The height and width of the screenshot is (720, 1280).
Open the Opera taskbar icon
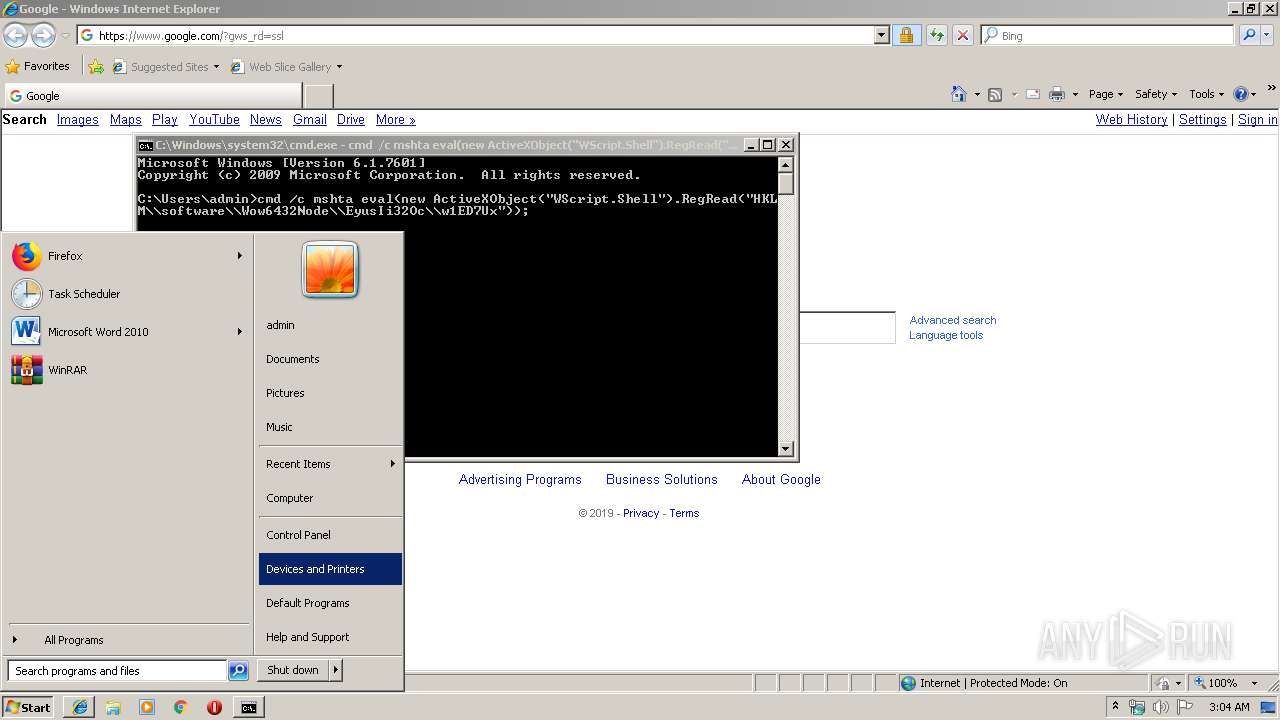coord(214,707)
